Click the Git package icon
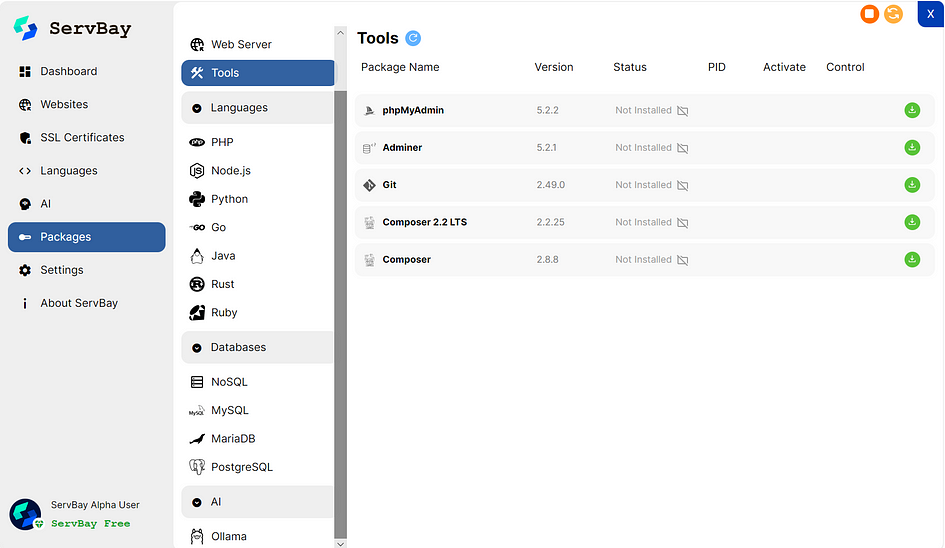The image size is (945, 548). (x=369, y=185)
